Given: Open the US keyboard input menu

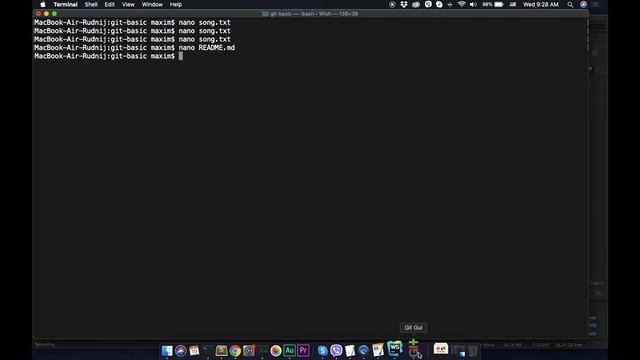Looking at the screenshot, I should [513, 4].
